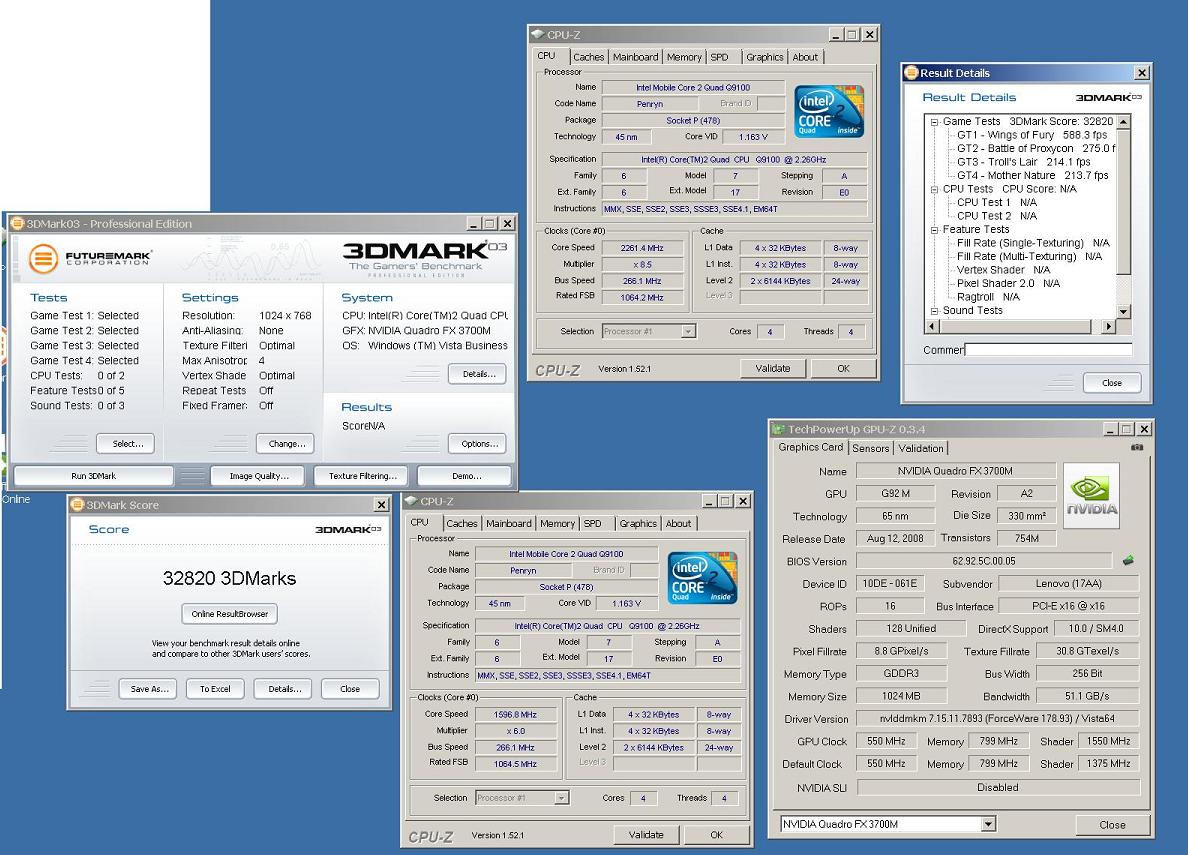
Task: Click Online ResultBrowser button
Action: click(x=230, y=614)
